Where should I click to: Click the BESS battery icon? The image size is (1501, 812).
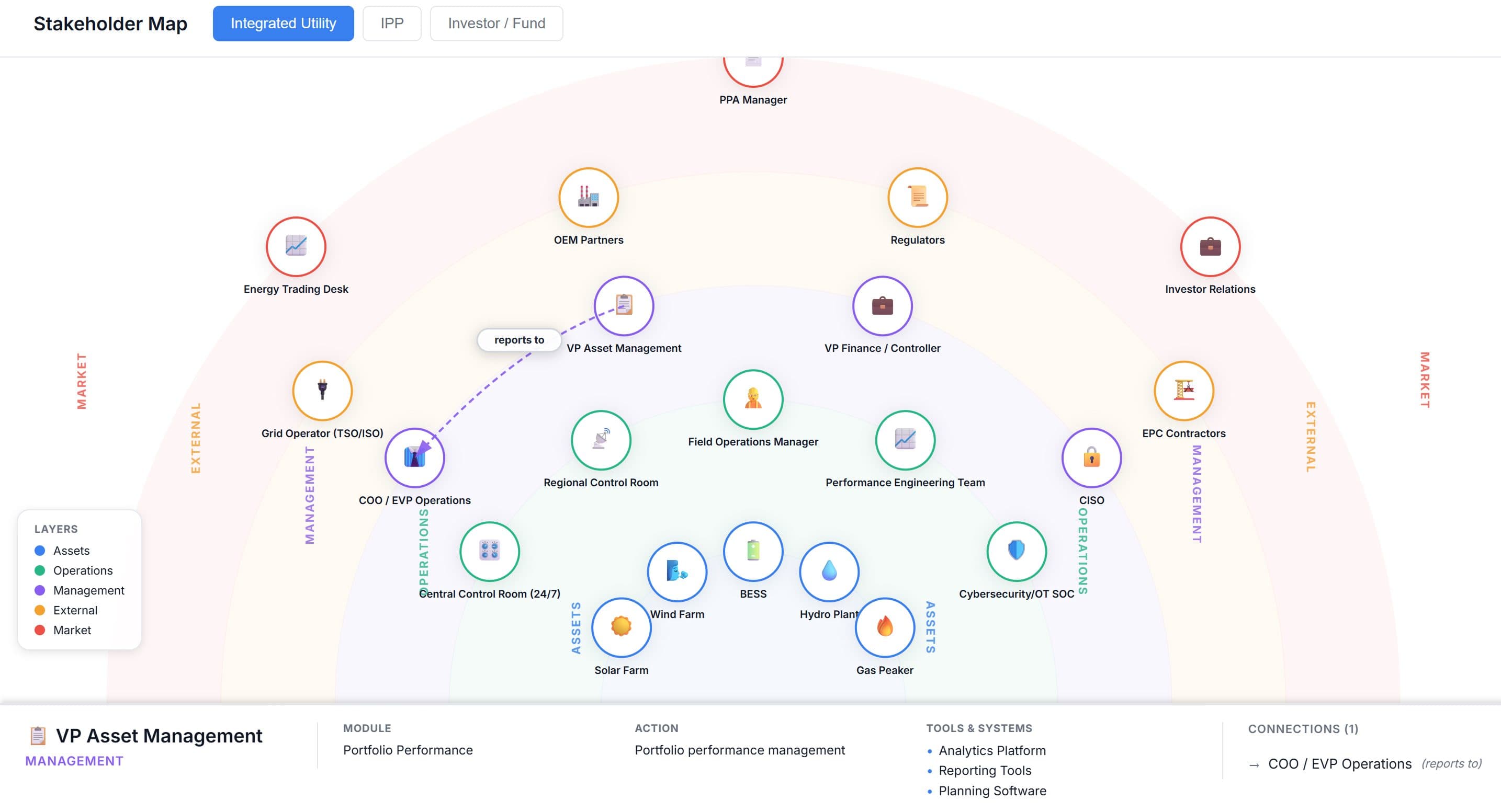coord(753,552)
